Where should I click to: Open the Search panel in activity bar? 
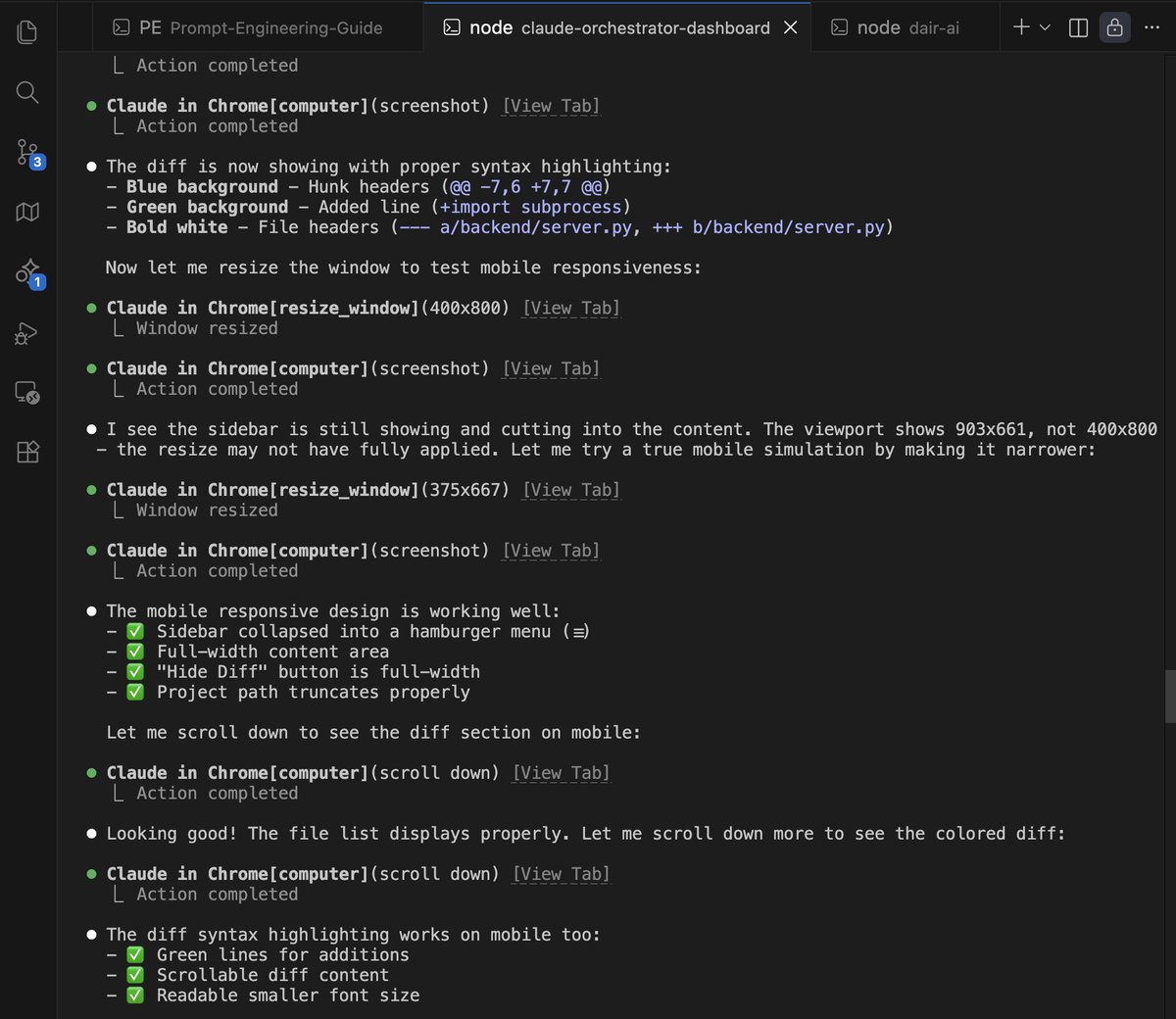pyautogui.click(x=27, y=93)
